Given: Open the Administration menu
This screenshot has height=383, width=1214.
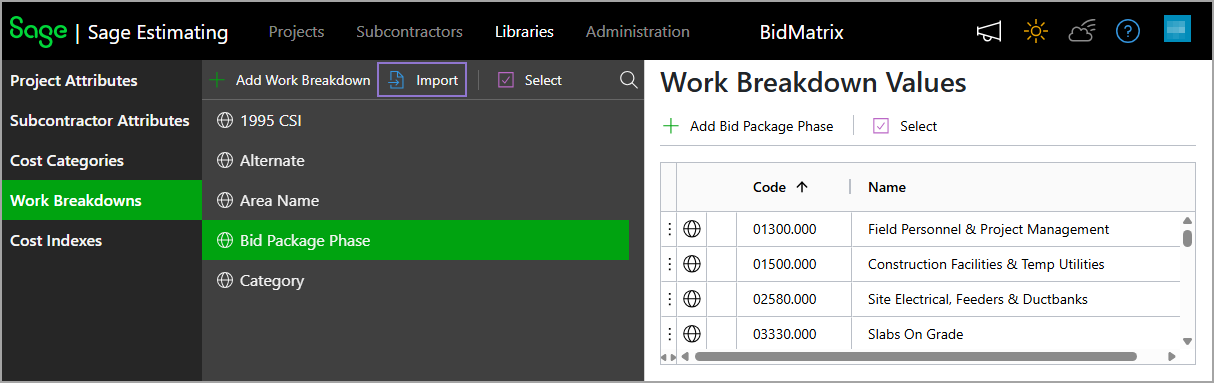Looking at the screenshot, I should 638,32.
